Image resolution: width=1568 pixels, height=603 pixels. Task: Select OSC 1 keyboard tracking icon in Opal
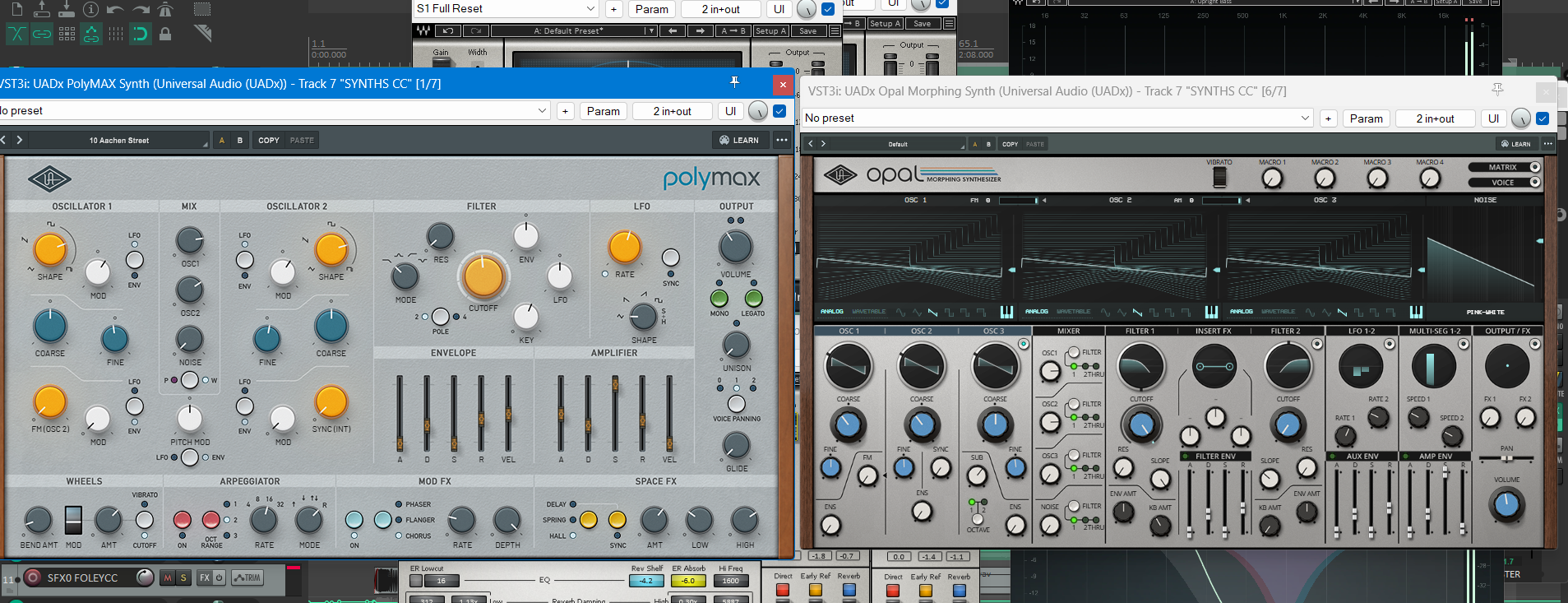pos(1006,312)
